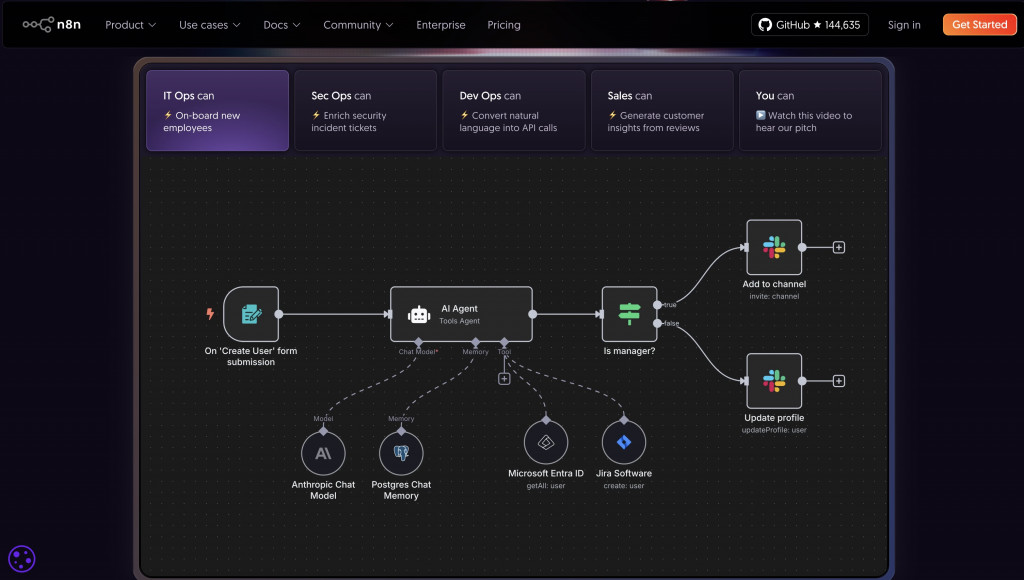Select the AI Agent robot node
Screen dimensions: 1024x580
click(x=461, y=314)
